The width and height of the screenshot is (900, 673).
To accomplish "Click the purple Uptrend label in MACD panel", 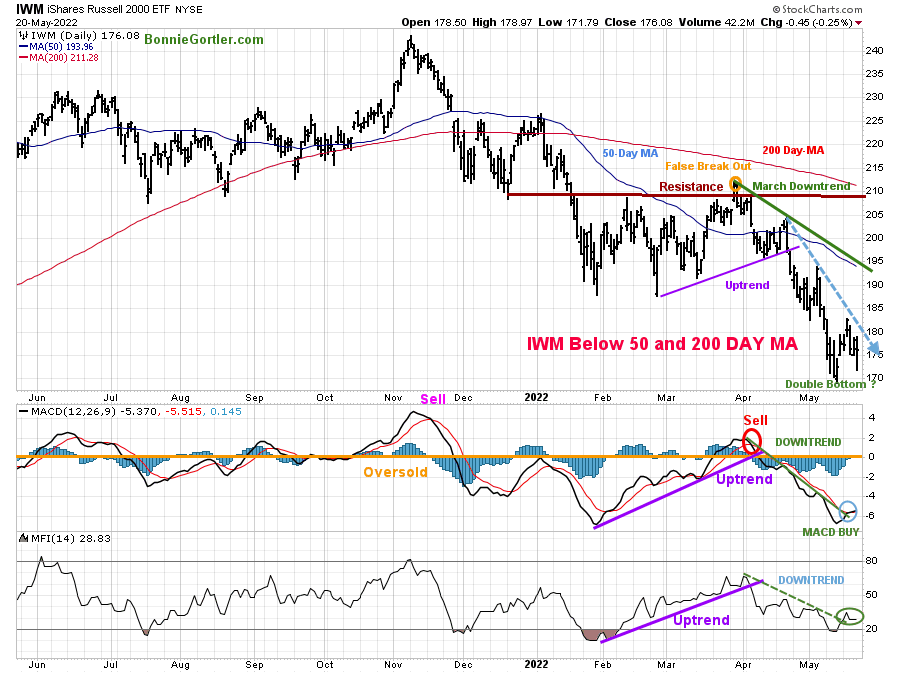I will (x=744, y=479).
